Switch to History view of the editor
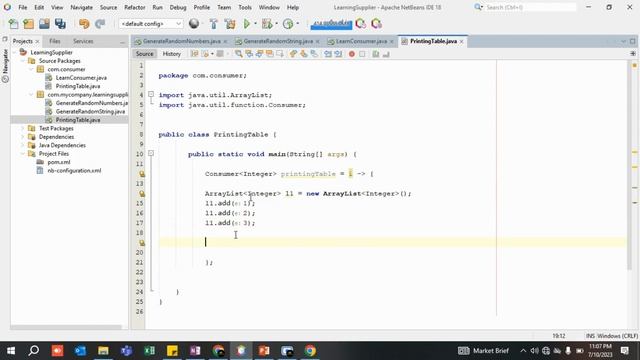This screenshot has height=360, width=640. pos(171,54)
